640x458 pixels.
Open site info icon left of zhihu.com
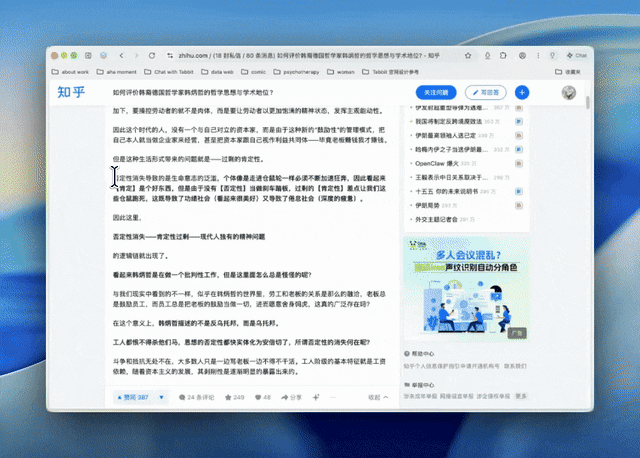coord(170,56)
